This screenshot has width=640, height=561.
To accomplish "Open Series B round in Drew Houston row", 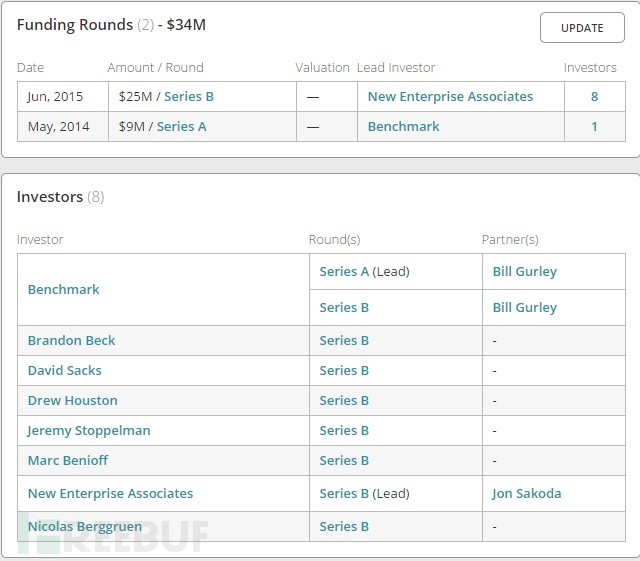I will [344, 401].
